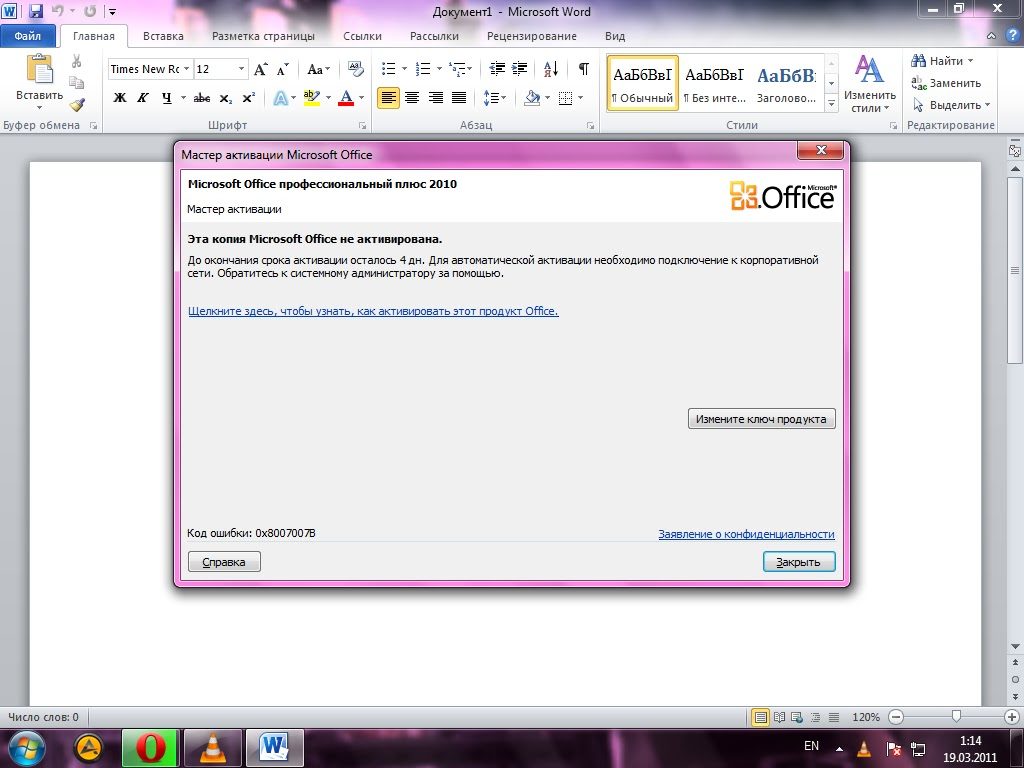This screenshot has height=768, width=1024.
Task: Open the Line Spacing dropdown
Action: tap(494, 98)
